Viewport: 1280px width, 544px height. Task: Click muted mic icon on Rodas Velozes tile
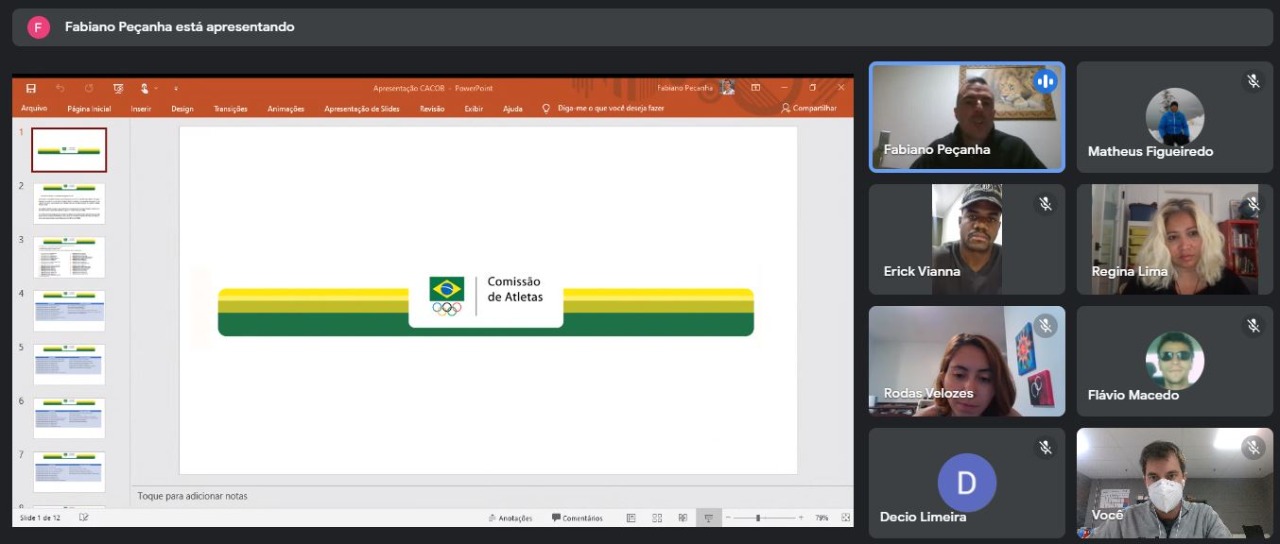(x=1045, y=325)
